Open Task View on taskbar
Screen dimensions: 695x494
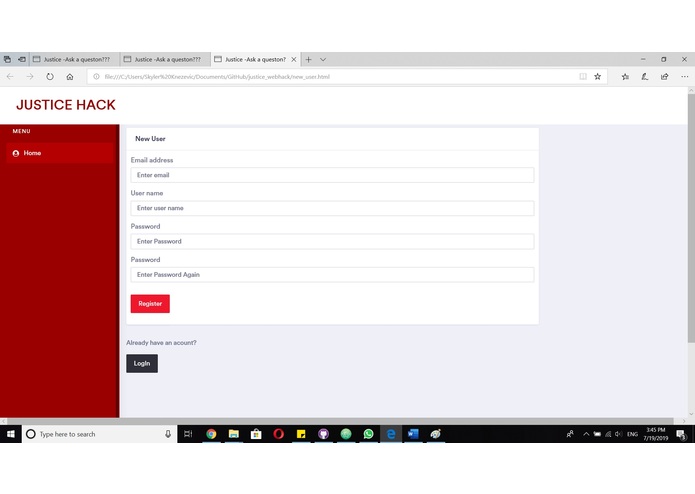click(x=188, y=434)
